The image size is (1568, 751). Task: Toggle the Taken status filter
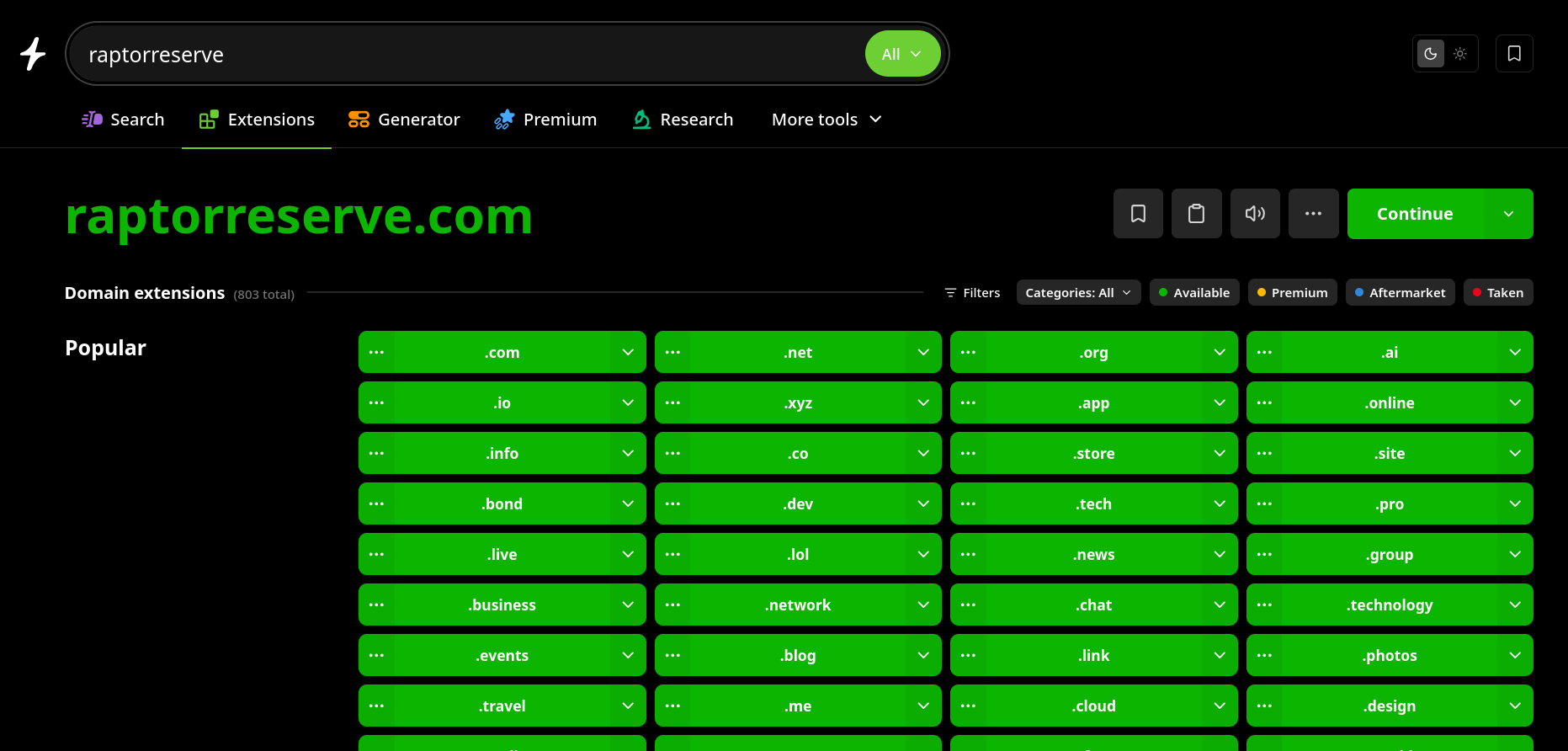pyautogui.click(x=1498, y=292)
